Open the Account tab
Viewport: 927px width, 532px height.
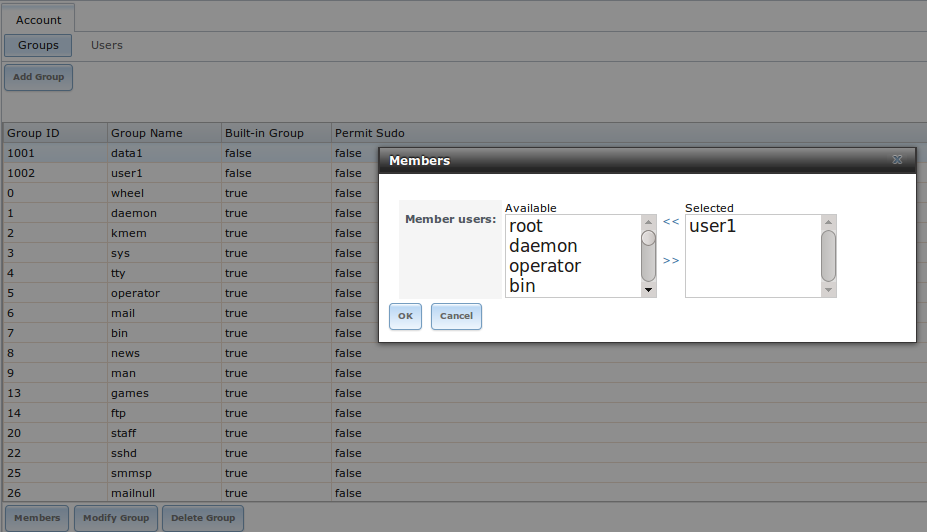coord(39,19)
